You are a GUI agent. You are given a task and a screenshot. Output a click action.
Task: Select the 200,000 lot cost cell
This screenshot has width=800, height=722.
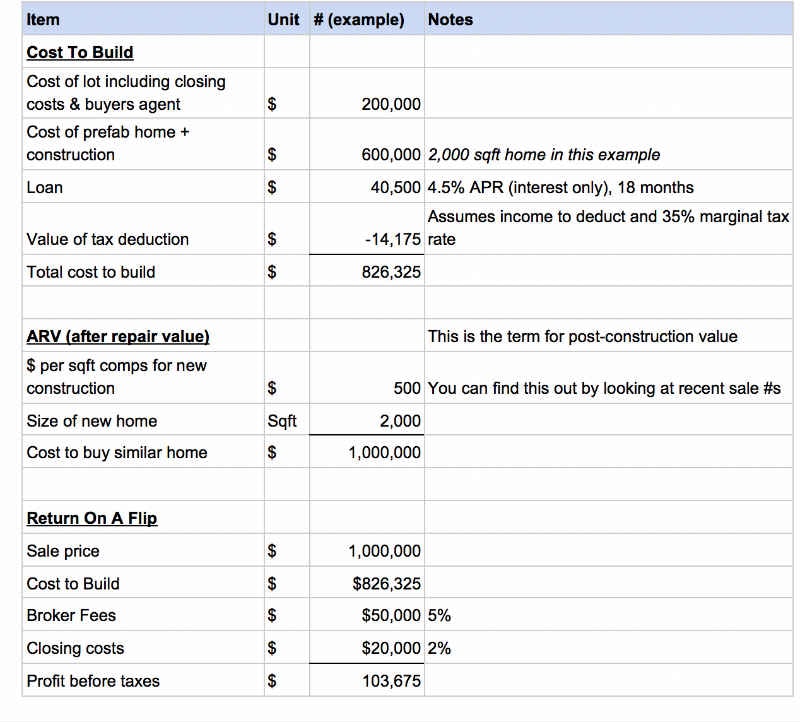click(x=367, y=93)
